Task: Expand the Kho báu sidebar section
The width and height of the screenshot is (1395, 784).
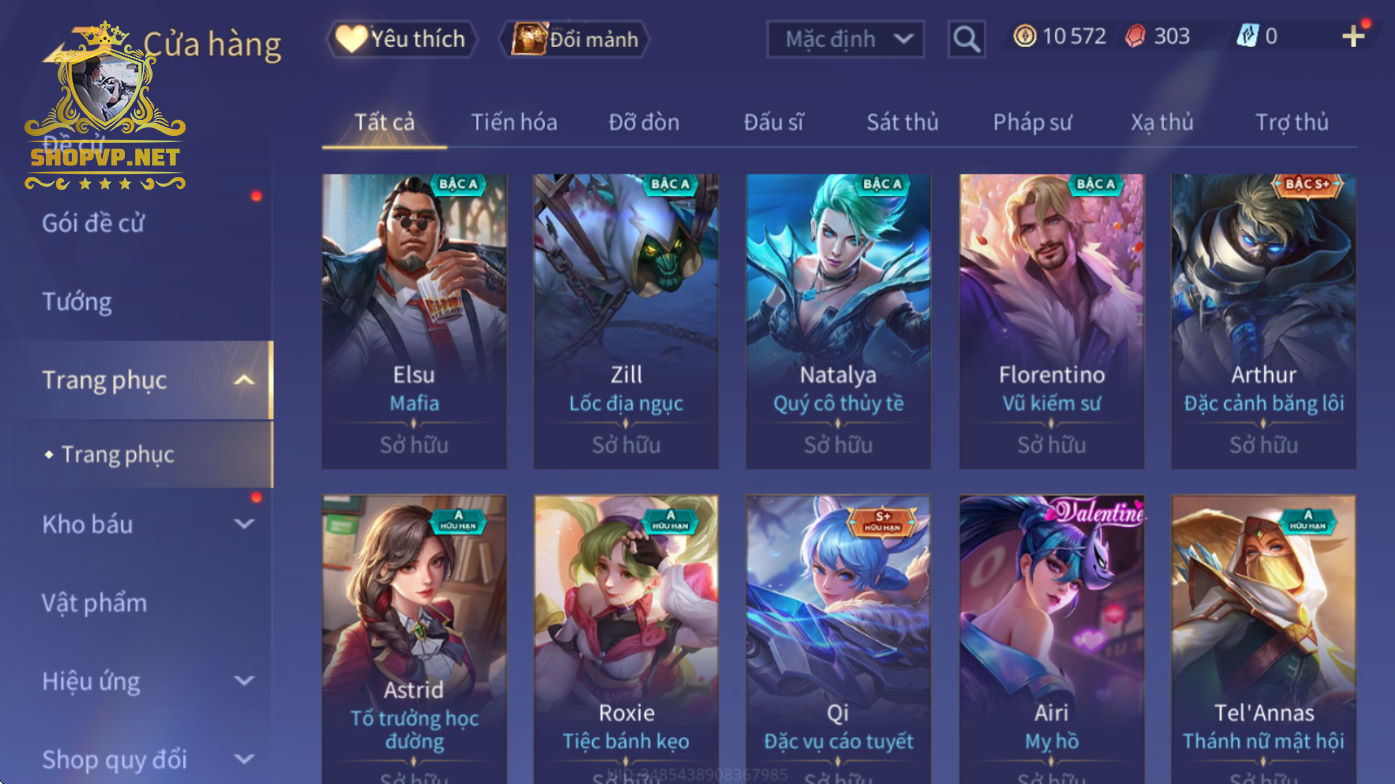Action: pos(244,524)
